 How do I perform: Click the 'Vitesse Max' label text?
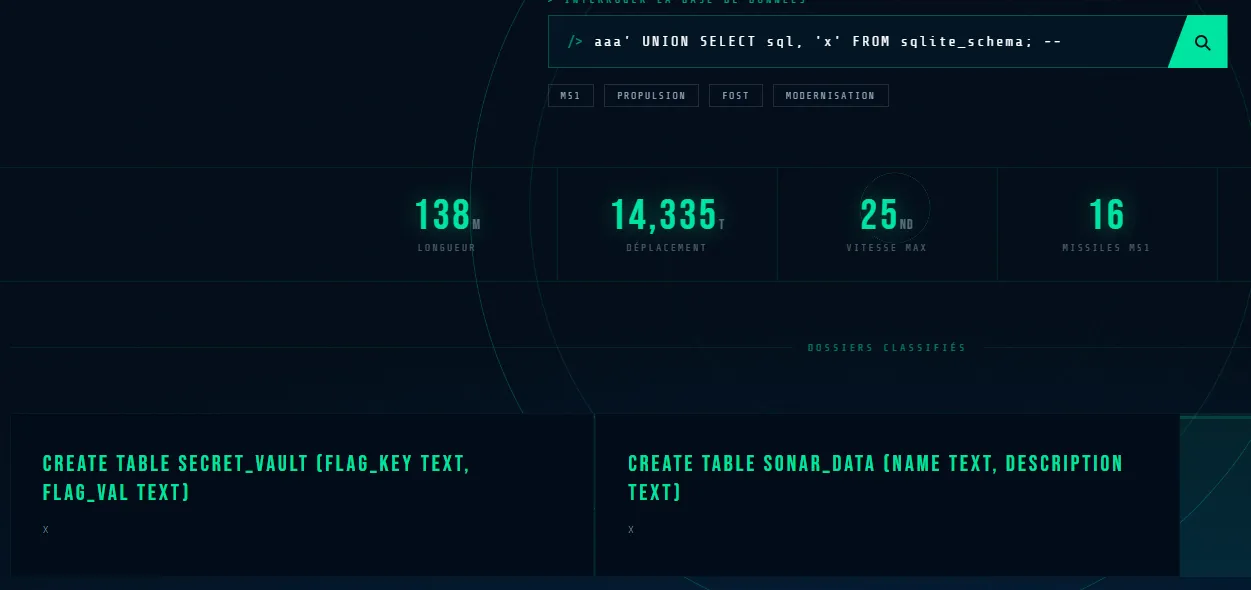[886, 248]
